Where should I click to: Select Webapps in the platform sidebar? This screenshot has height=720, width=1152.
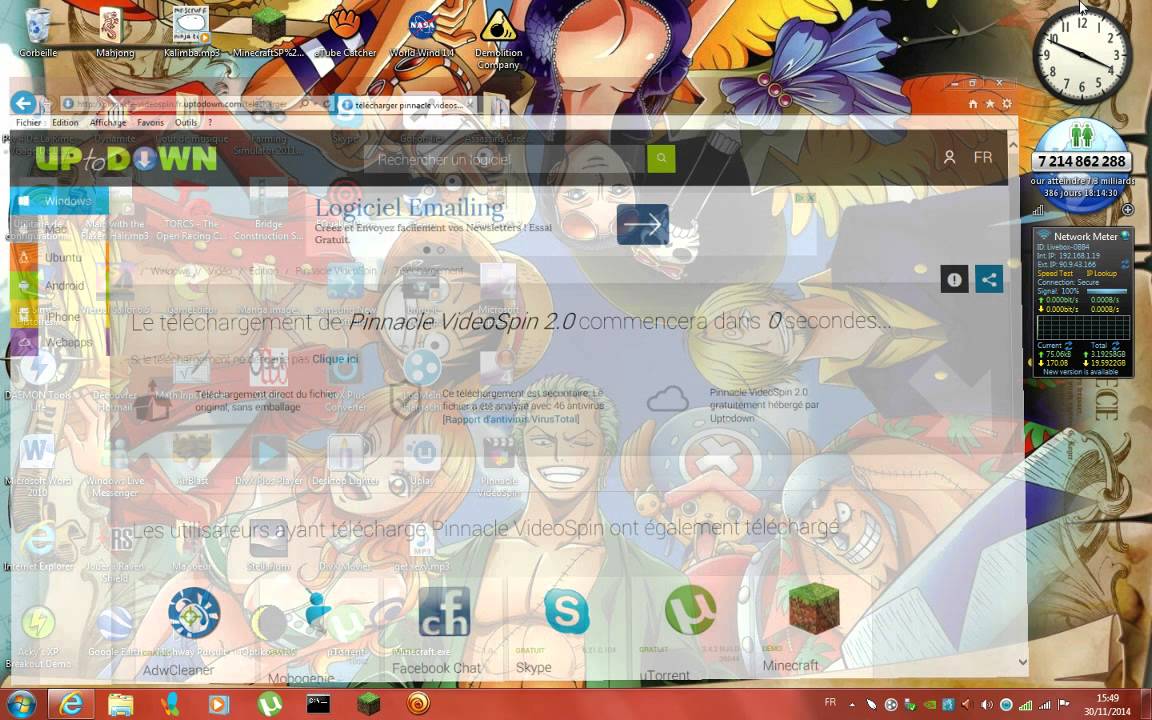[x=60, y=342]
